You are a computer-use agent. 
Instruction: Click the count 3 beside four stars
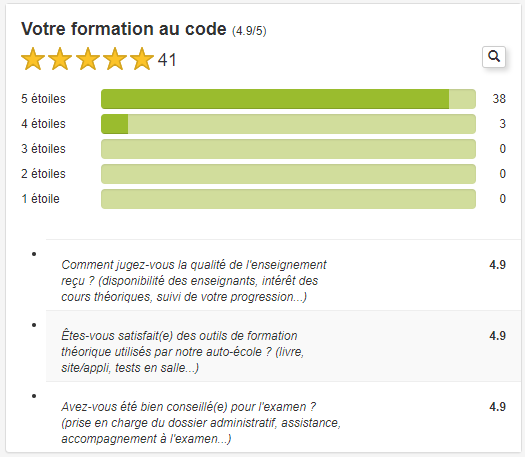[502, 124]
